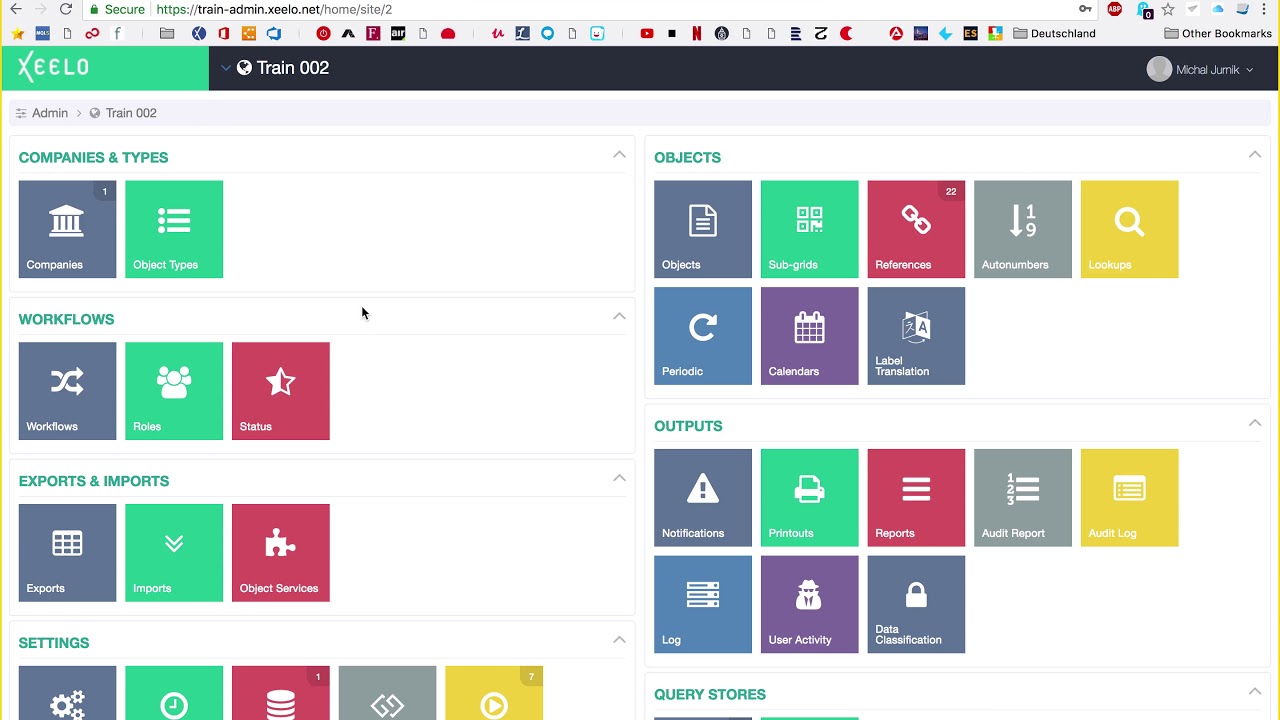Bookmark this page with the star icon
Image resolution: width=1280 pixels, height=720 pixels.
click(1168, 9)
